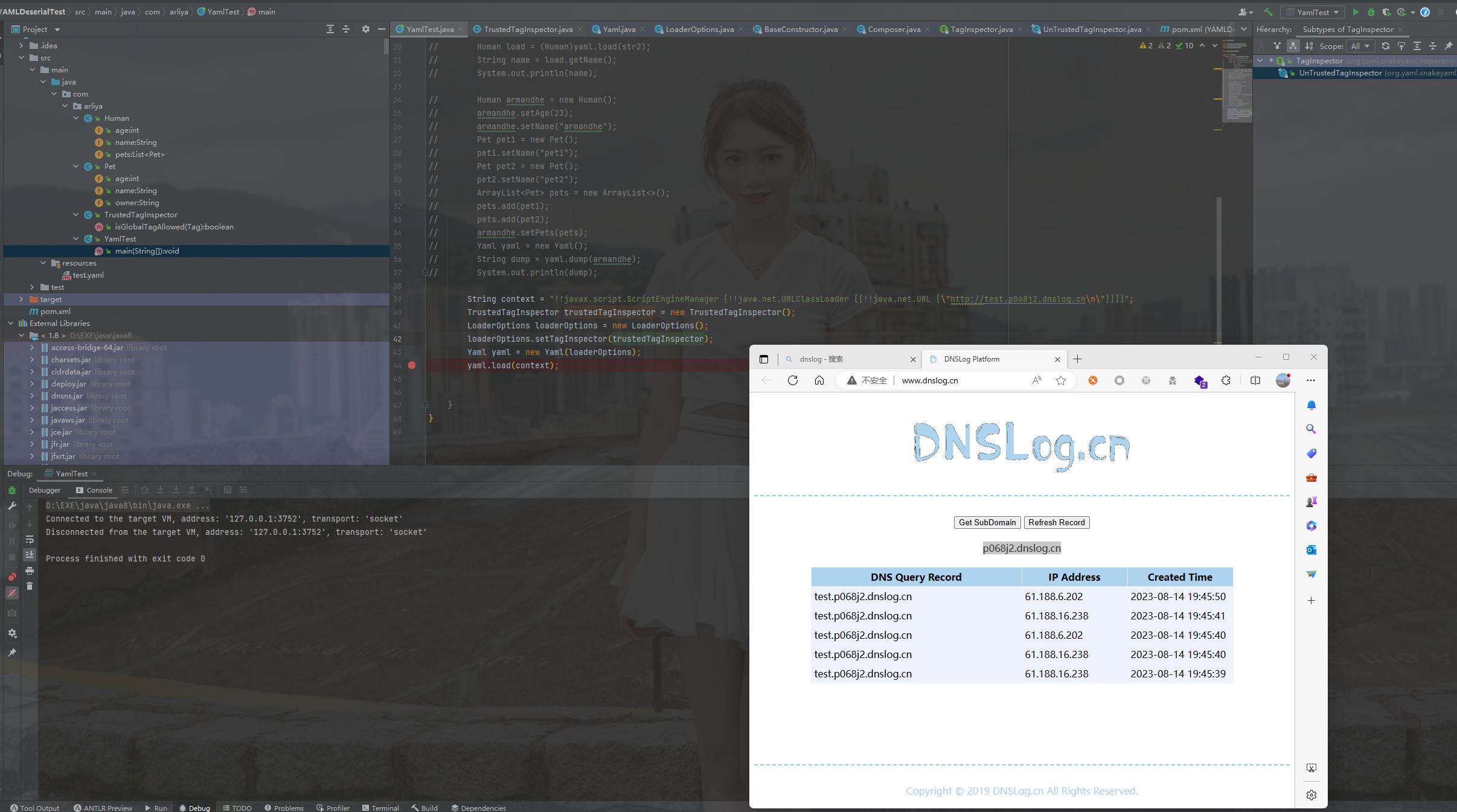Click Get SubDomain button

(987, 522)
